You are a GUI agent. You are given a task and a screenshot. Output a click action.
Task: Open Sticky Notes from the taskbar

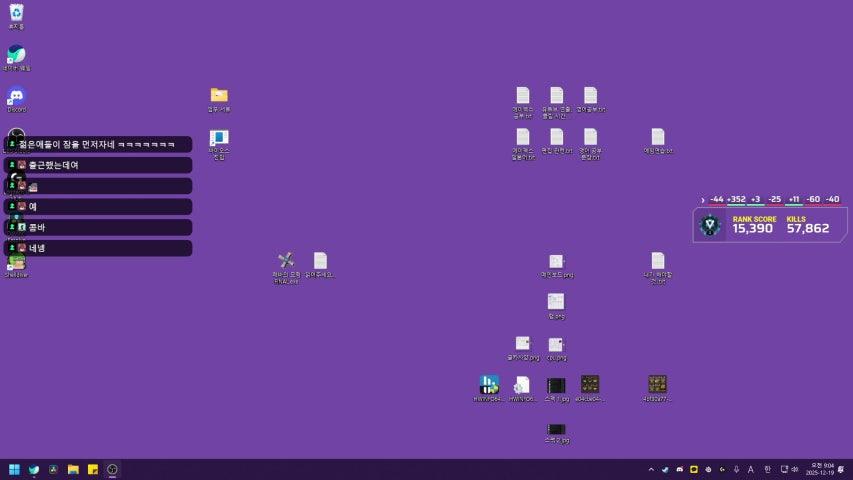click(93, 469)
